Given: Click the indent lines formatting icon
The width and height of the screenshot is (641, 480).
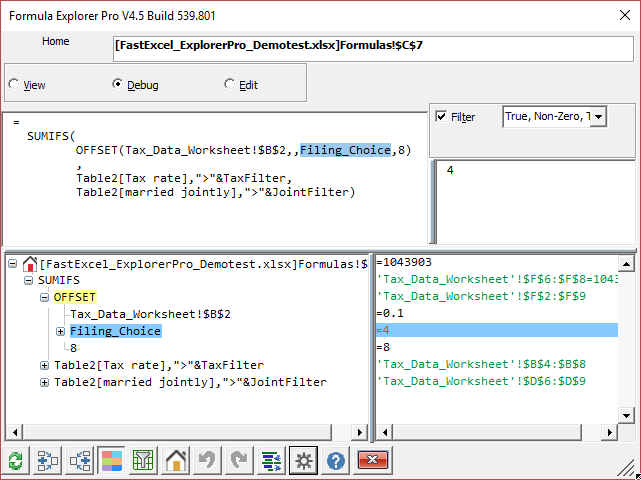Looking at the screenshot, I should 271,461.
